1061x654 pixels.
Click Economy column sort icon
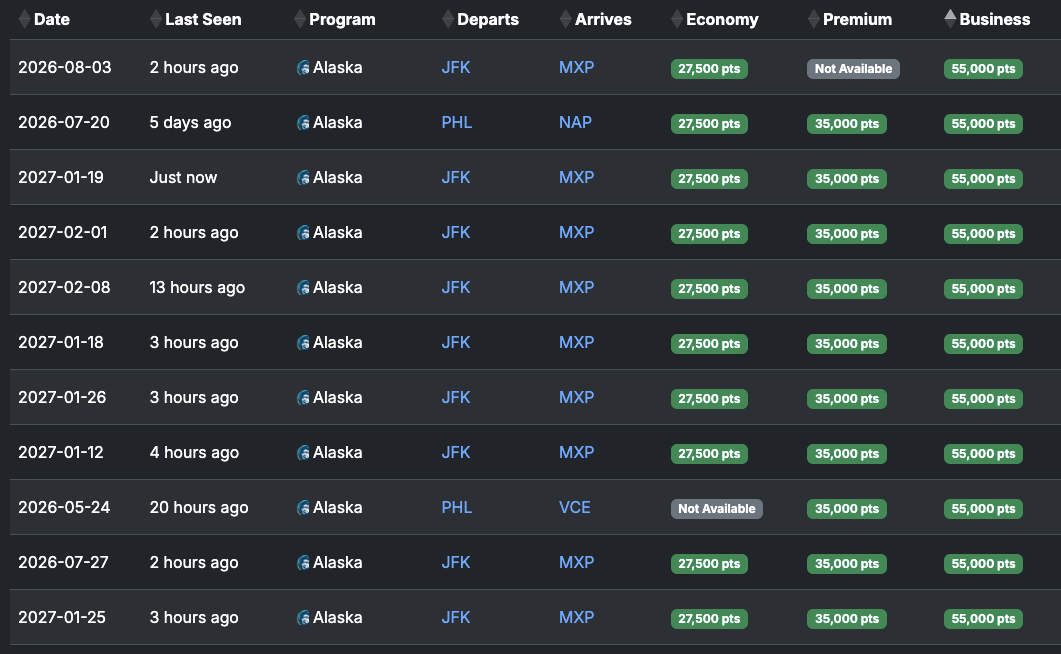point(677,20)
